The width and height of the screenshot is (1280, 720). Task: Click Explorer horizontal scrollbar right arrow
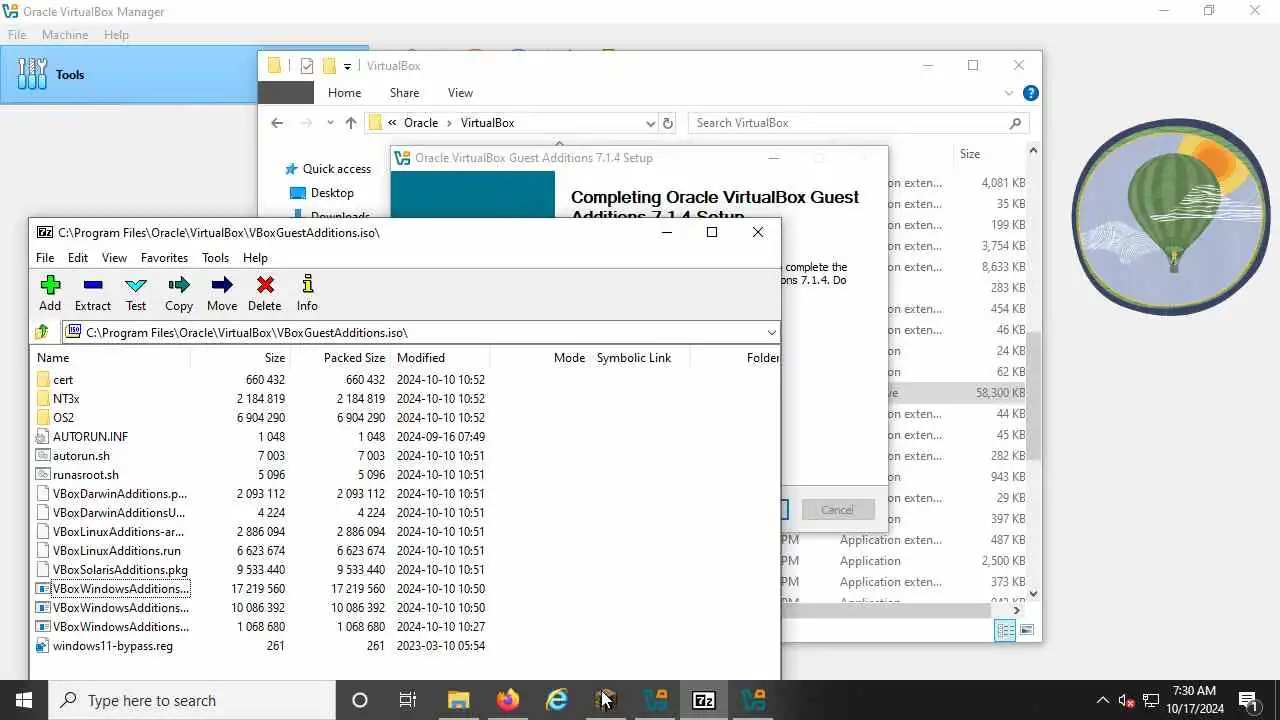1017,610
